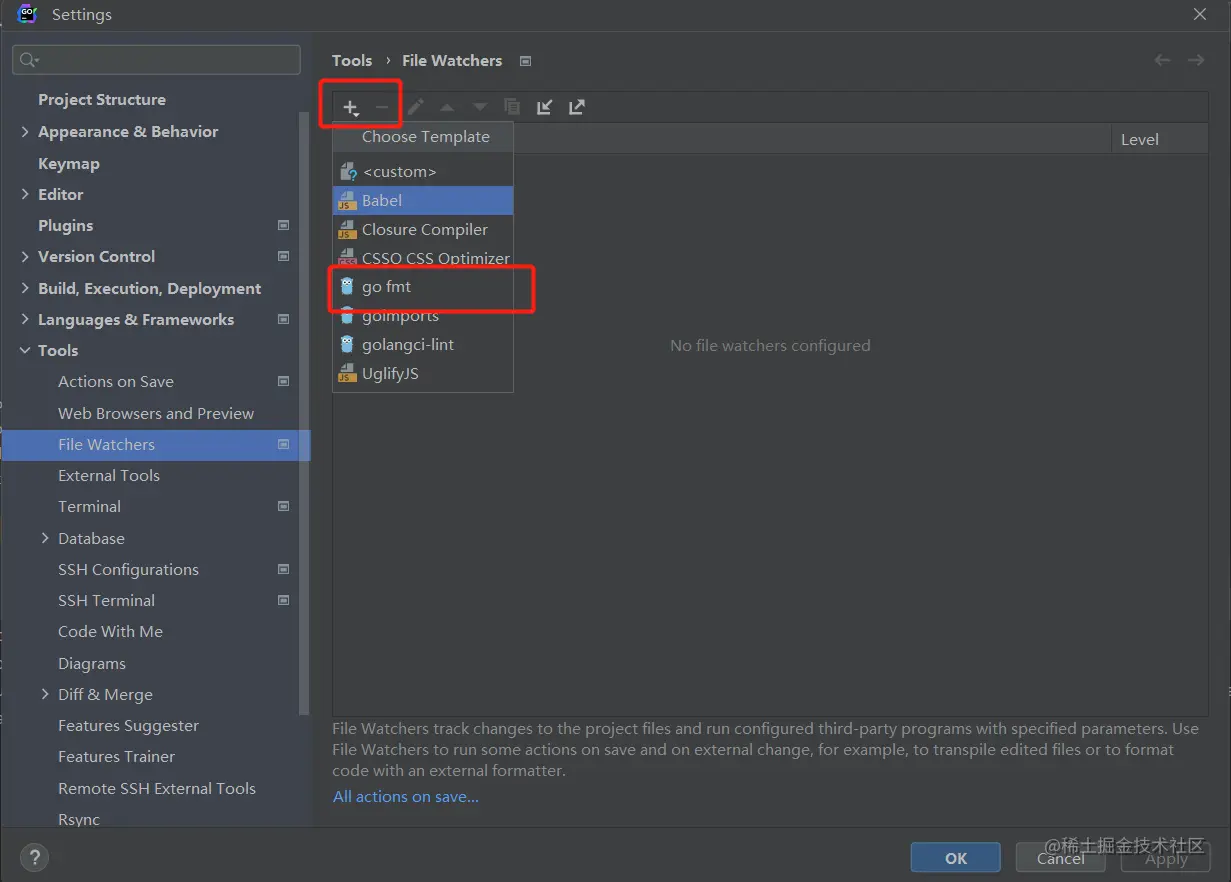
Task: Choose the Babel template
Action: 423,200
